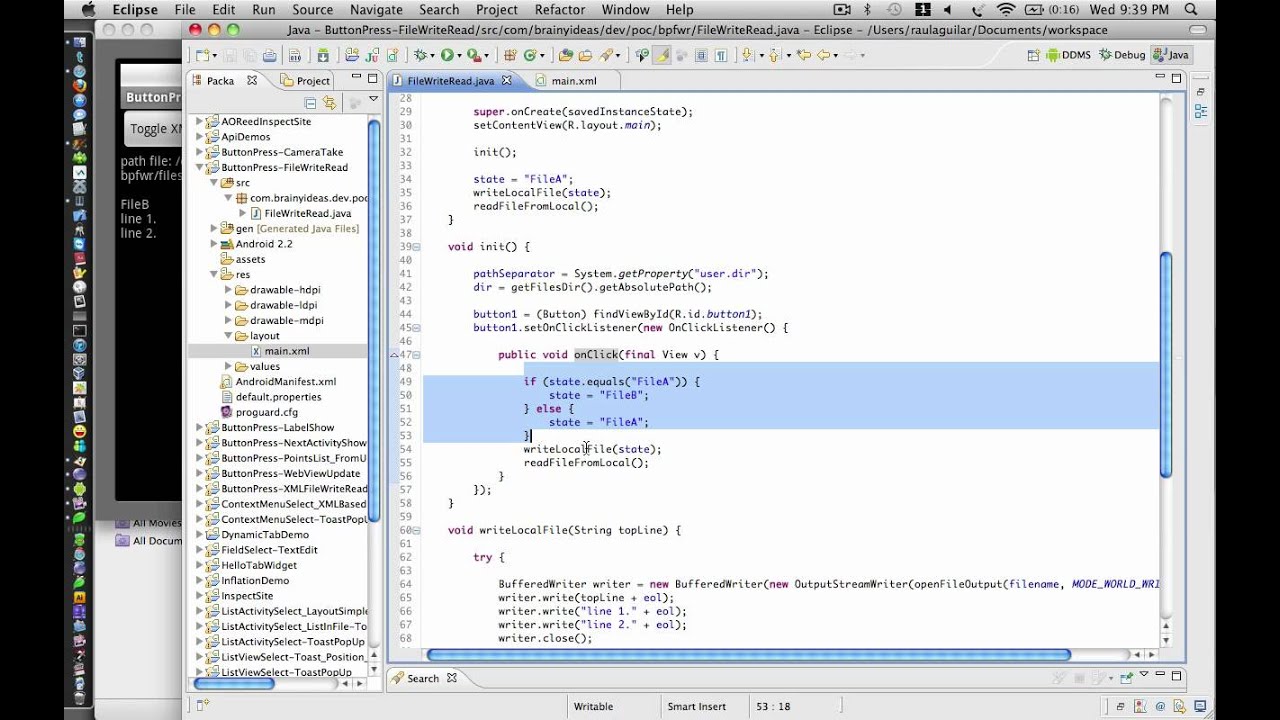Toggle Mark Occurrences highlighter
The image size is (1280, 720).
point(663,55)
